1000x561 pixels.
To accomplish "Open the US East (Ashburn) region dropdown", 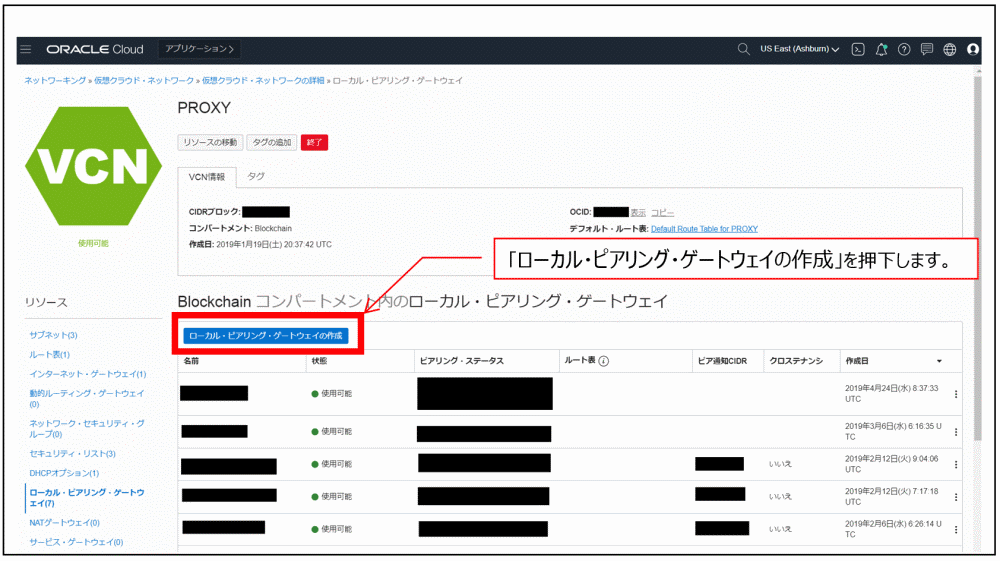I will pyautogui.click(x=799, y=49).
